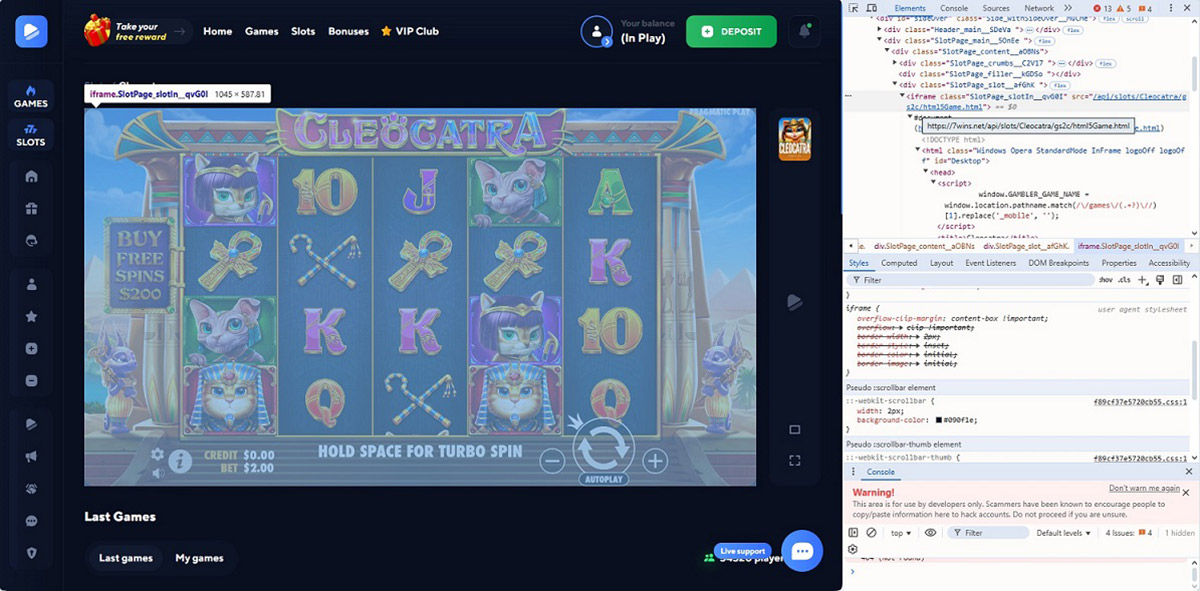This screenshot has width=1200, height=591.
Task: Open the DOM Breakpoints tab
Action: click(x=1058, y=263)
